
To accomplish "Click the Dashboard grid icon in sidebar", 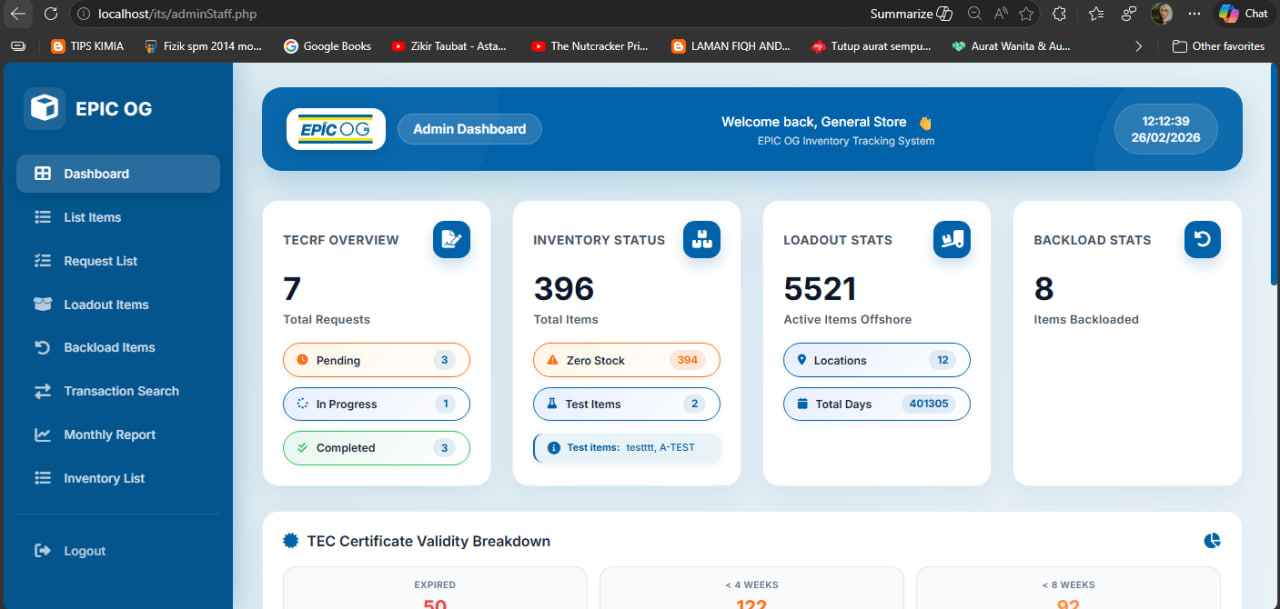I will click(42, 173).
